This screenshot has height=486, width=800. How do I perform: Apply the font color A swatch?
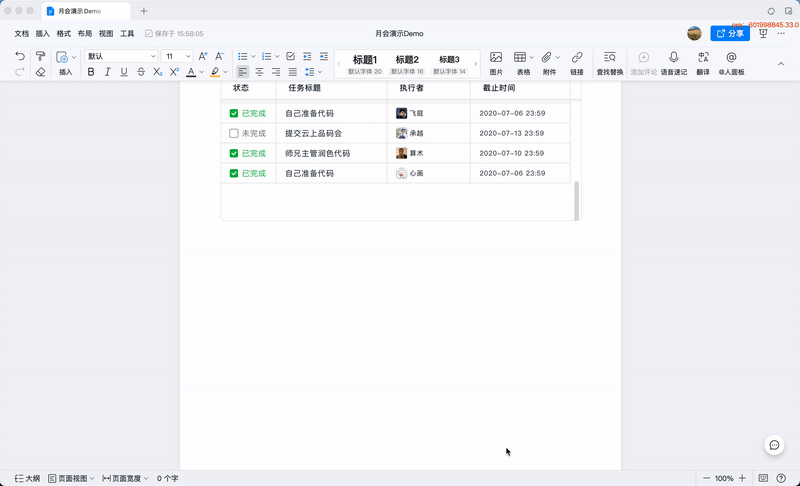(191, 72)
